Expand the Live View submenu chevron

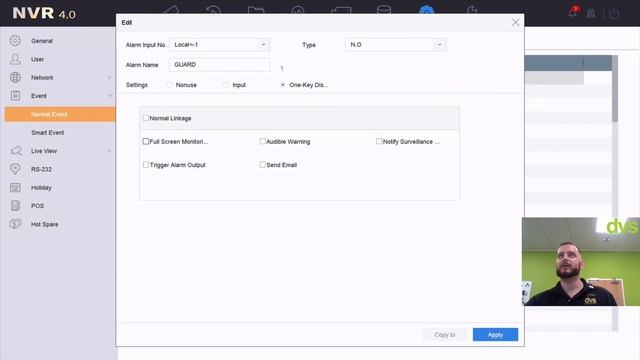pos(109,151)
